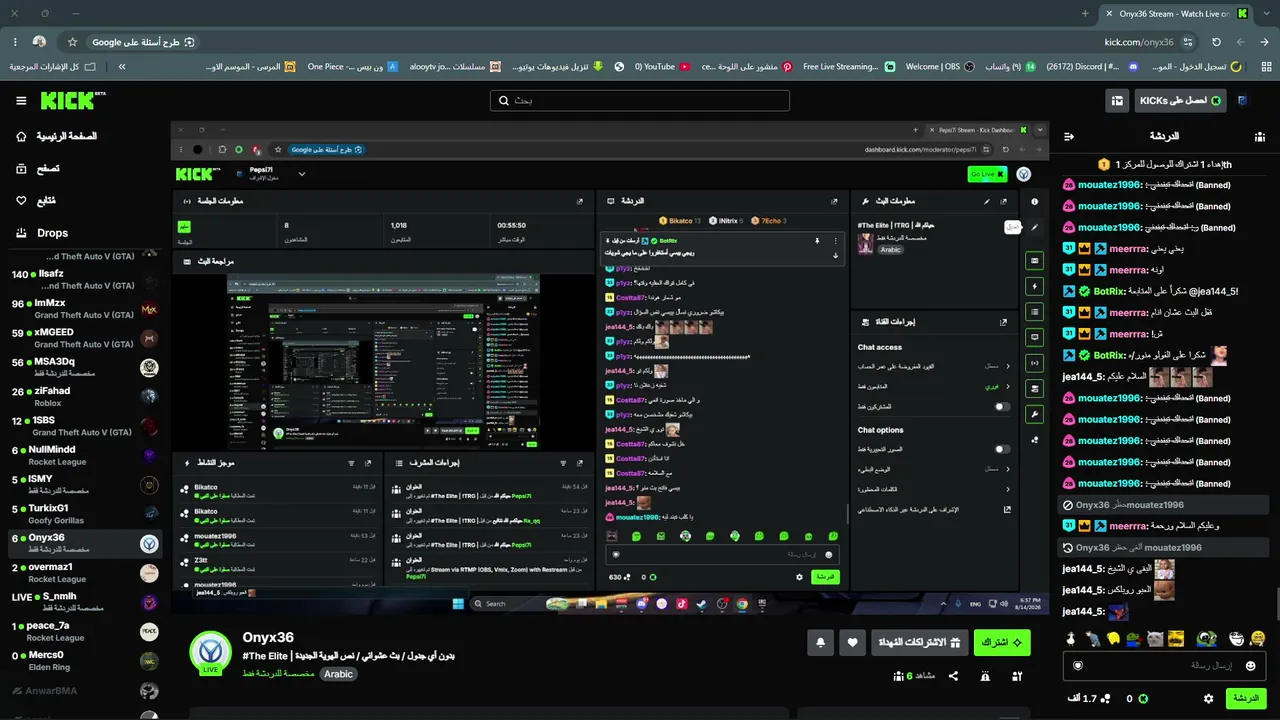
Task: Send the cat emote in chat
Action: (1155, 639)
